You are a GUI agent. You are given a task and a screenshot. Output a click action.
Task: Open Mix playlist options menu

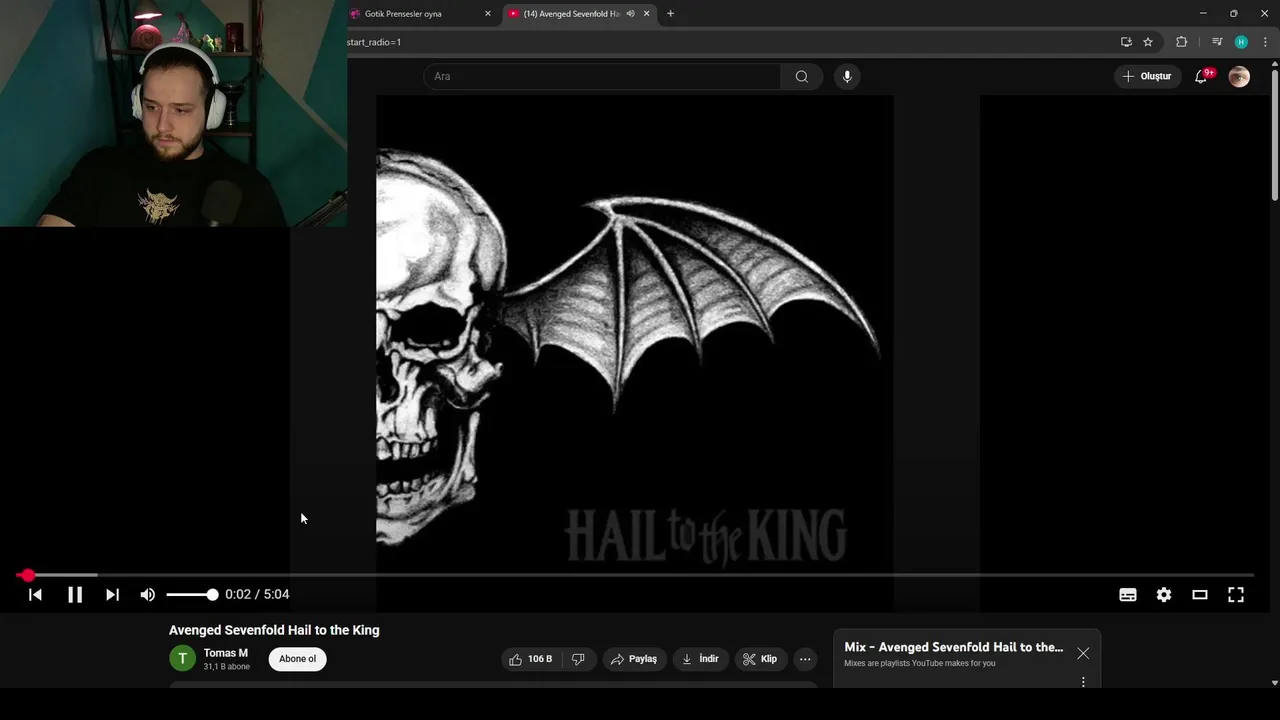click(1083, 682)
